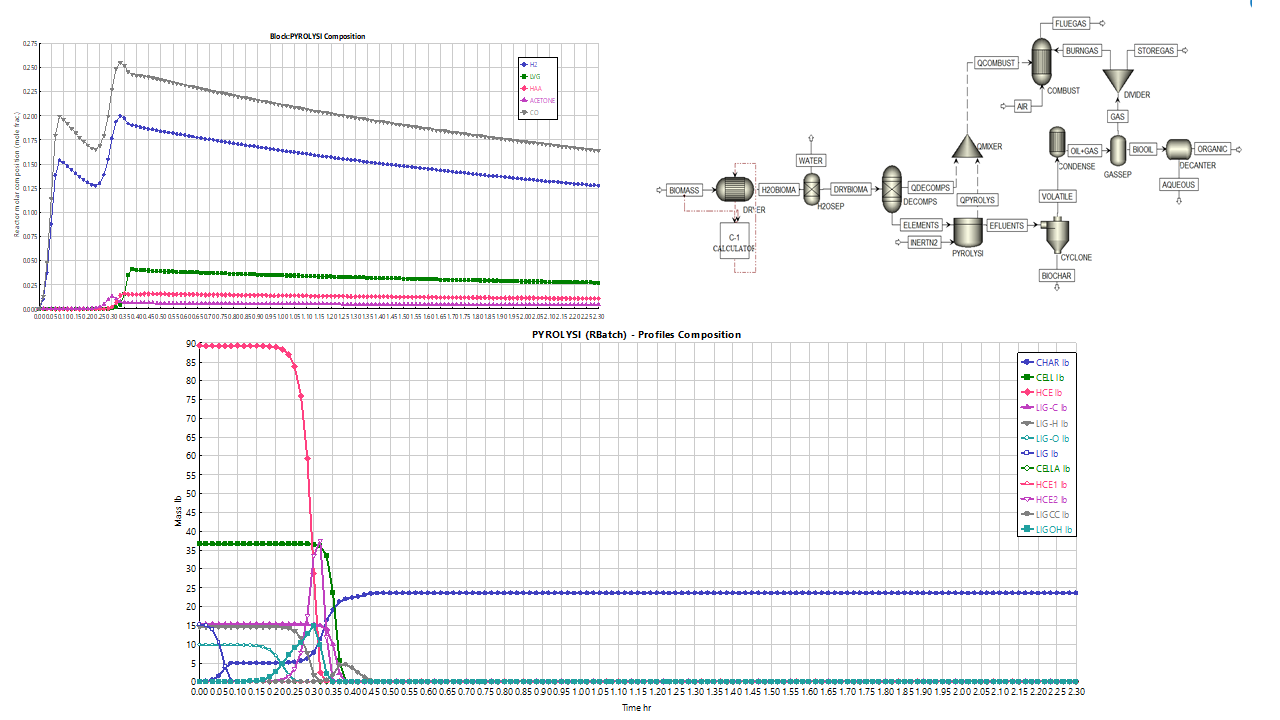The height and width of the screenshot is (720, 1280).
Task: Click the PYROLYSI (RBatch) Profiles Composition title
Action: 636,334
